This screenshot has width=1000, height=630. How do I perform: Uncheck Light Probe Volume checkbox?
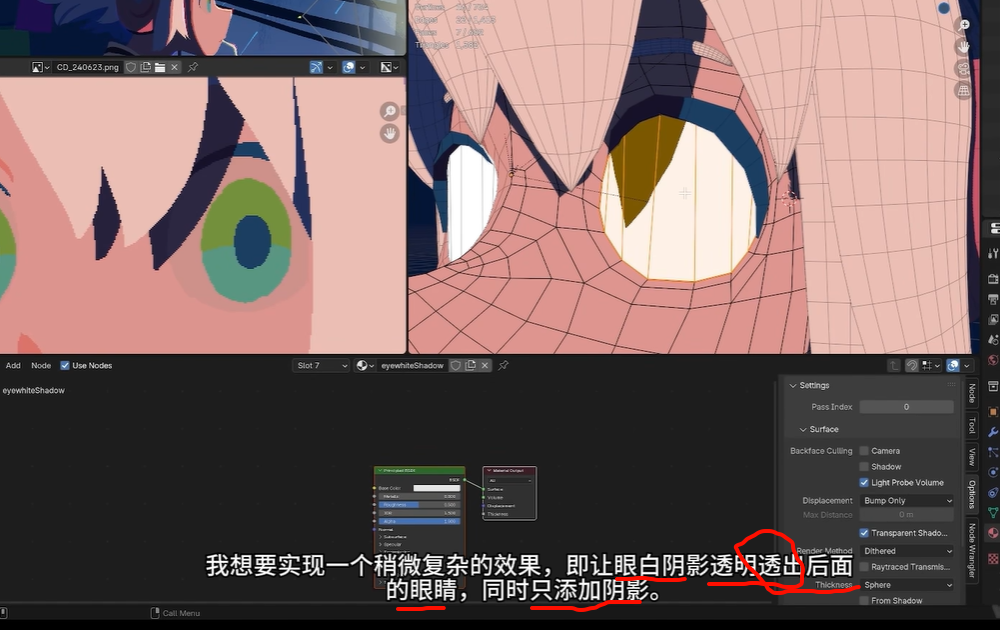click(864, 483)
